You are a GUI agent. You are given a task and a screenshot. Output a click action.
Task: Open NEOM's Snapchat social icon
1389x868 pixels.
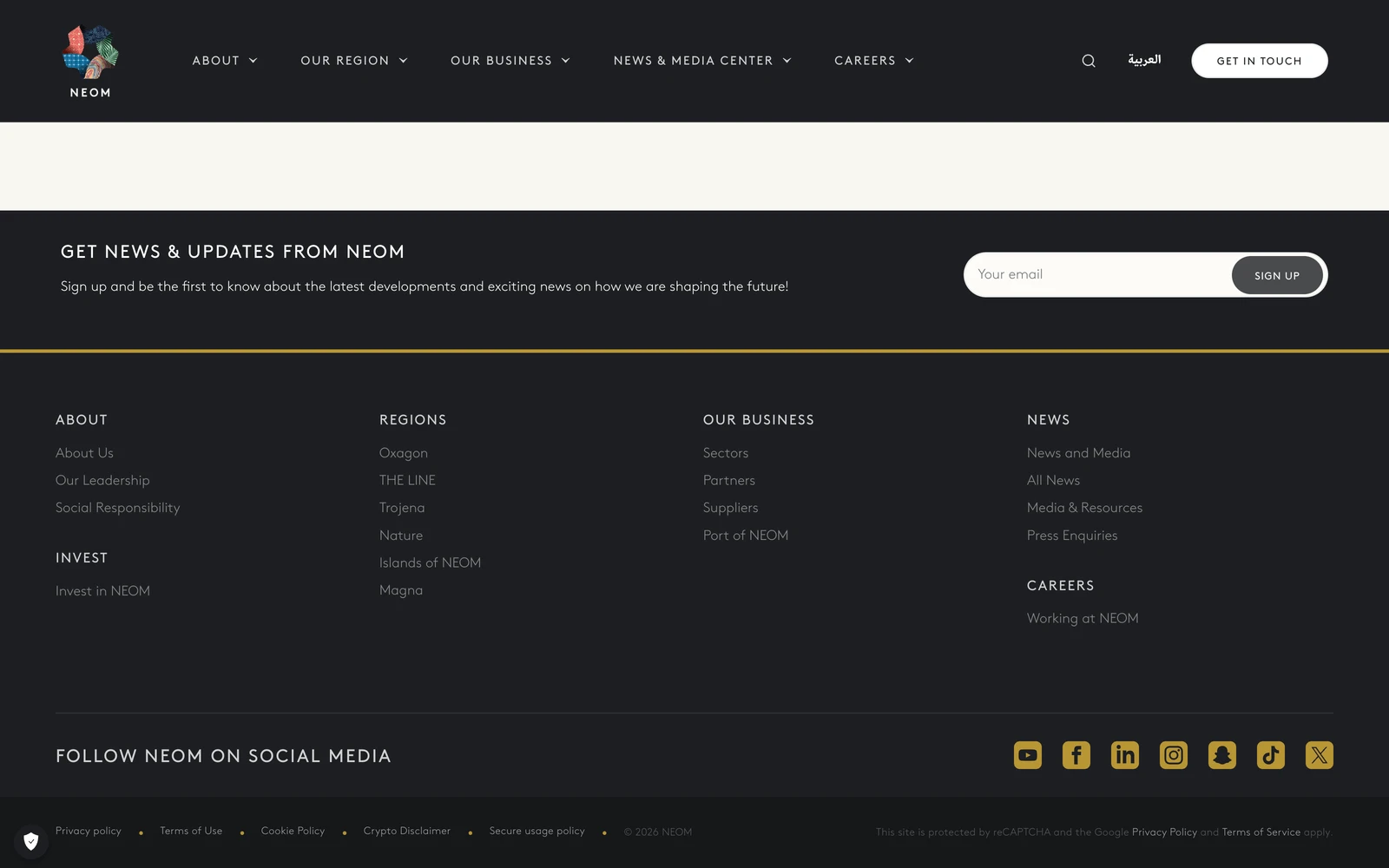(1222, 755)
